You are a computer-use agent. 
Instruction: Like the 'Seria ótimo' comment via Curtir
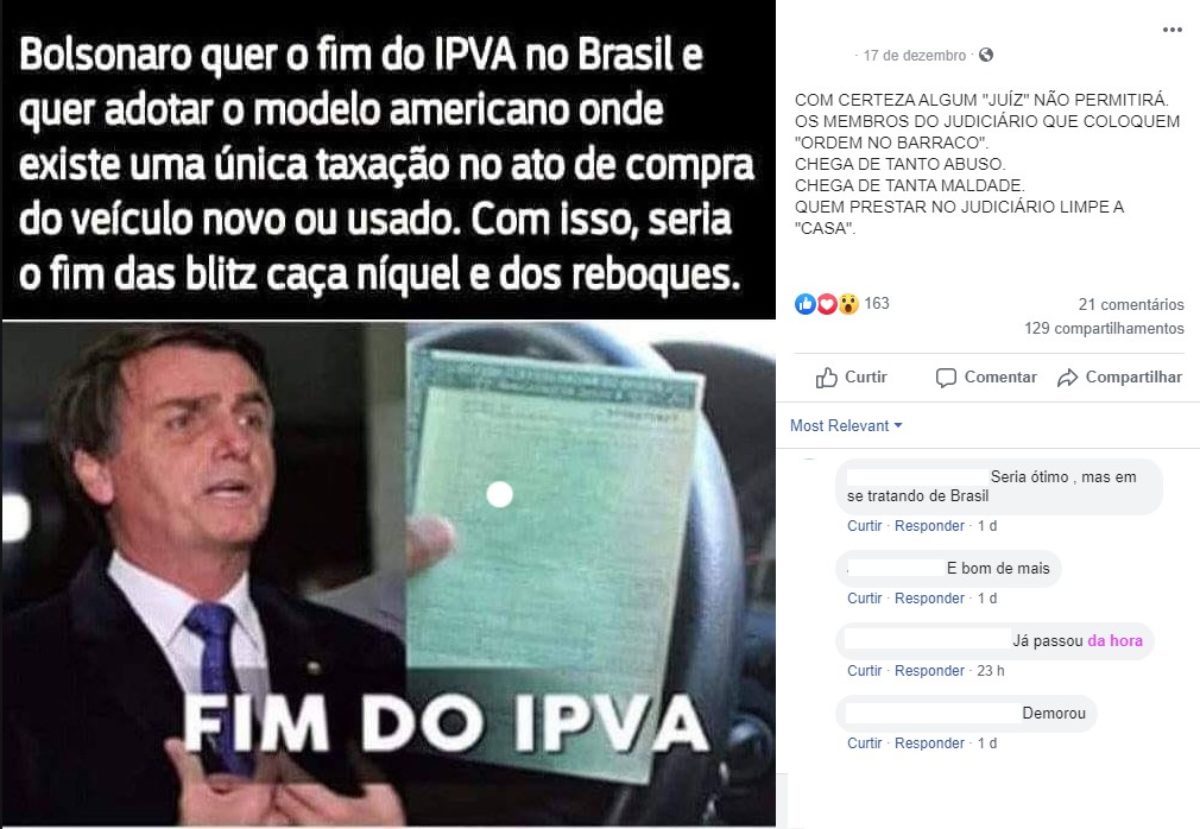pos(864,526)
